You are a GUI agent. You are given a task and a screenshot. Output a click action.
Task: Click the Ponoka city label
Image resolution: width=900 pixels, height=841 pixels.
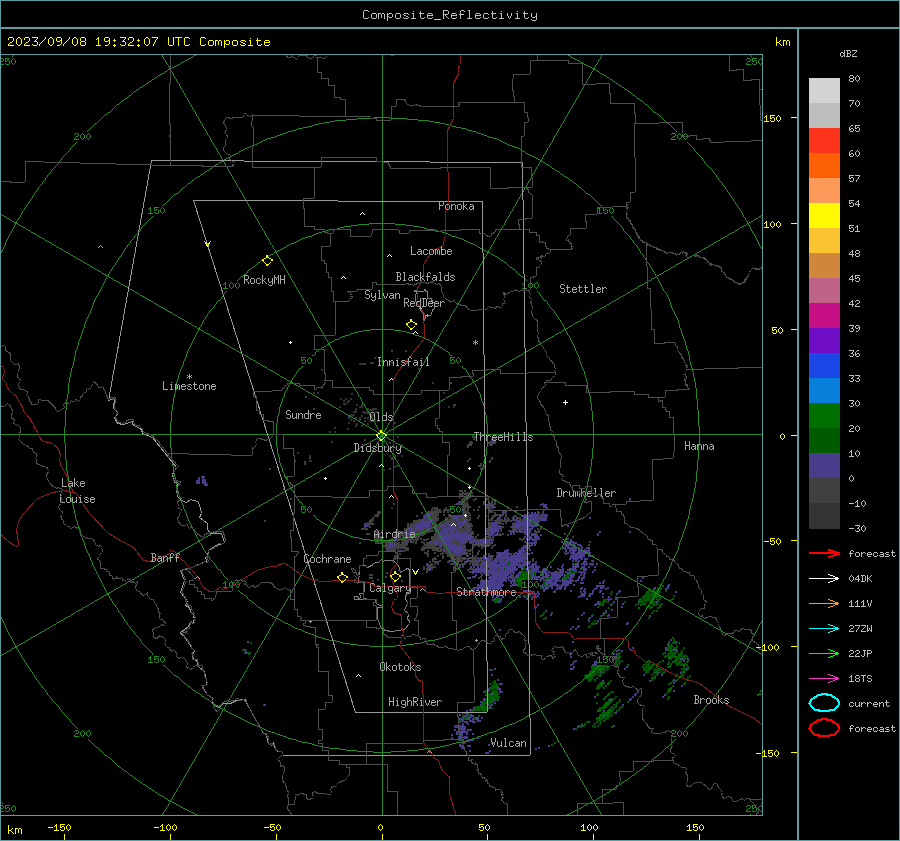pyautogui.click(x=456, y=206)
